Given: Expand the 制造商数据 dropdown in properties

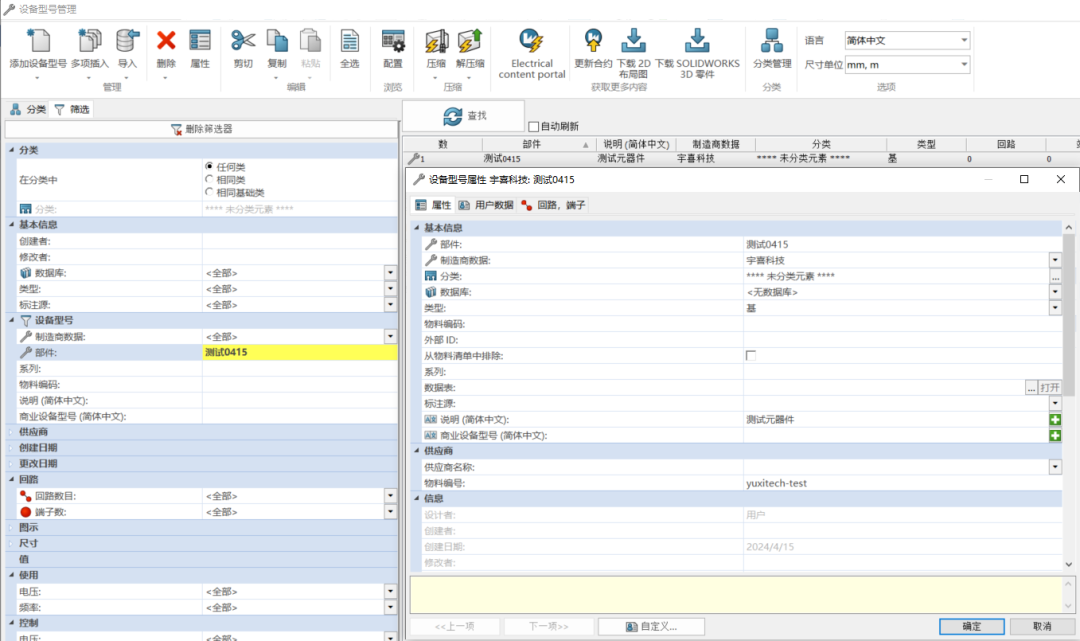Looking at the screenshot, I should 1054,260.
